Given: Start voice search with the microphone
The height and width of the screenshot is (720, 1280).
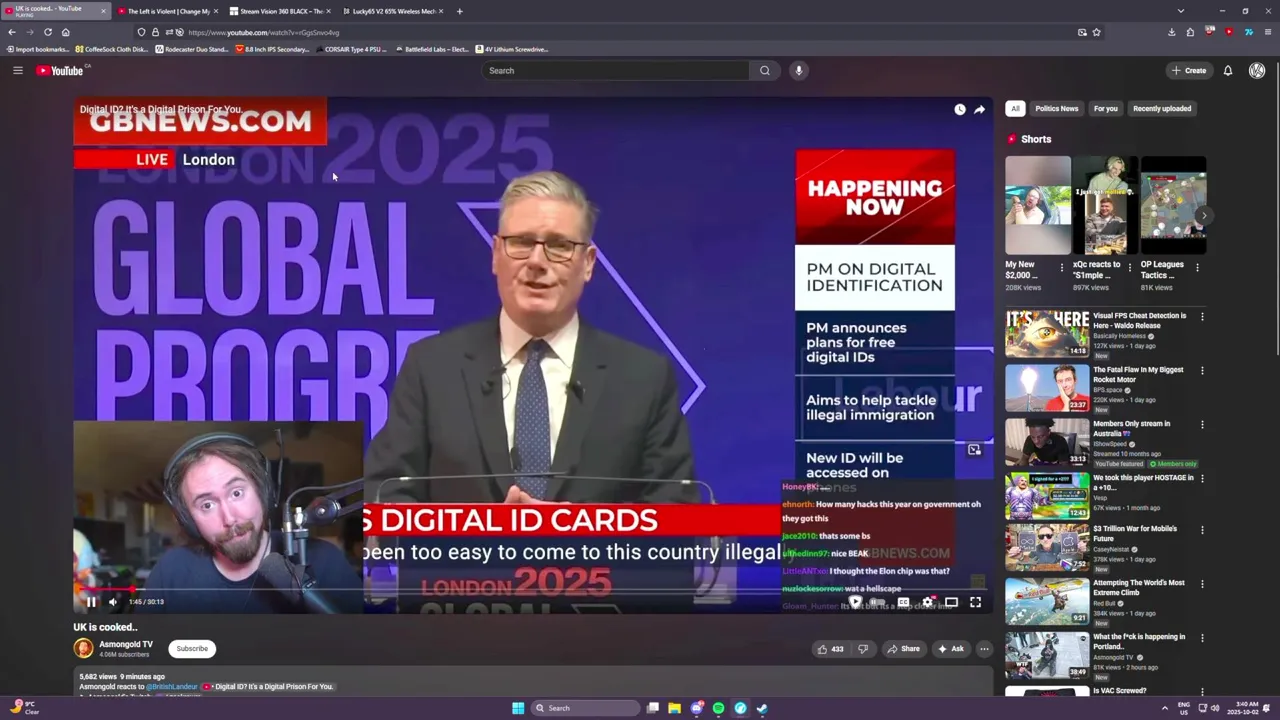Looking at the screenshot, I should coord(798,70).
